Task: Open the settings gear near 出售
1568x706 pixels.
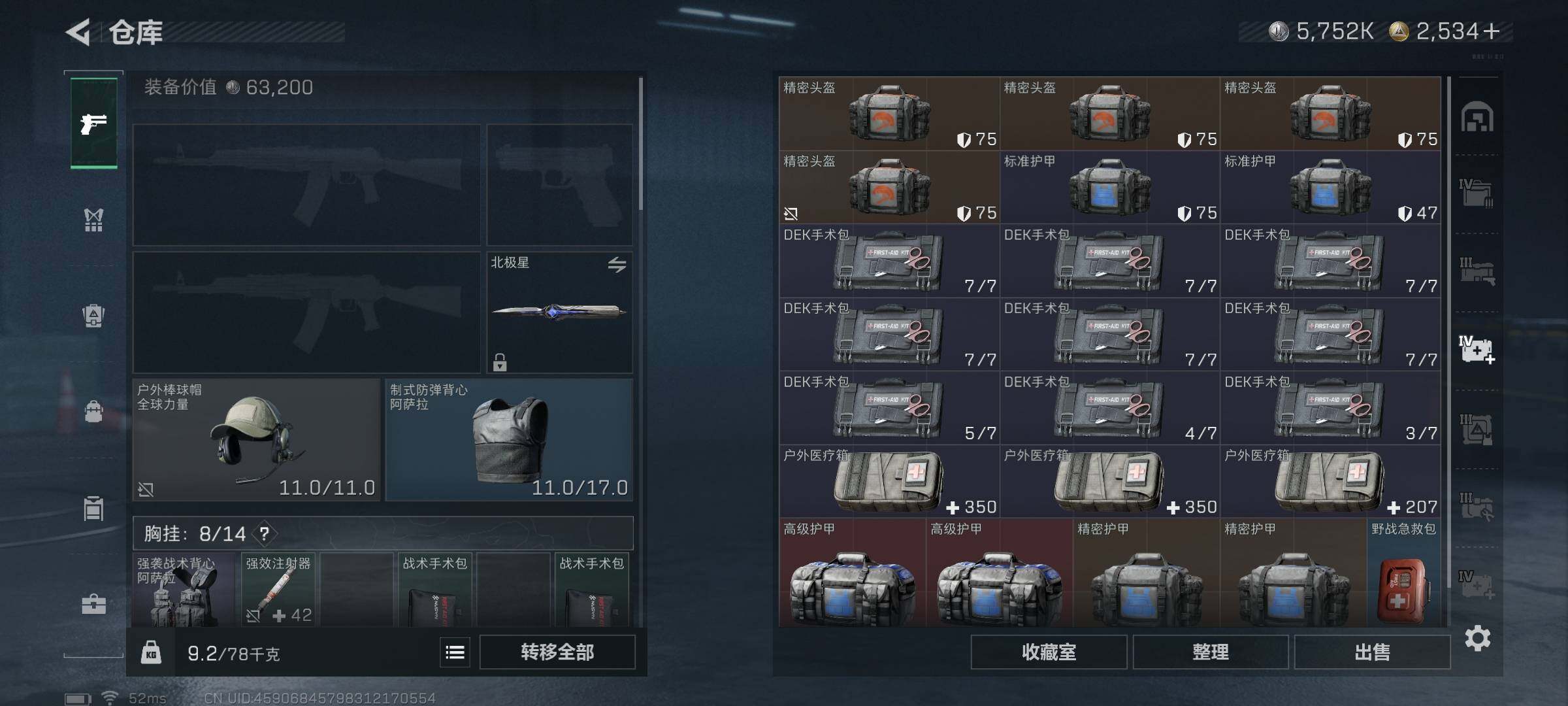Action: point(1477,639)
